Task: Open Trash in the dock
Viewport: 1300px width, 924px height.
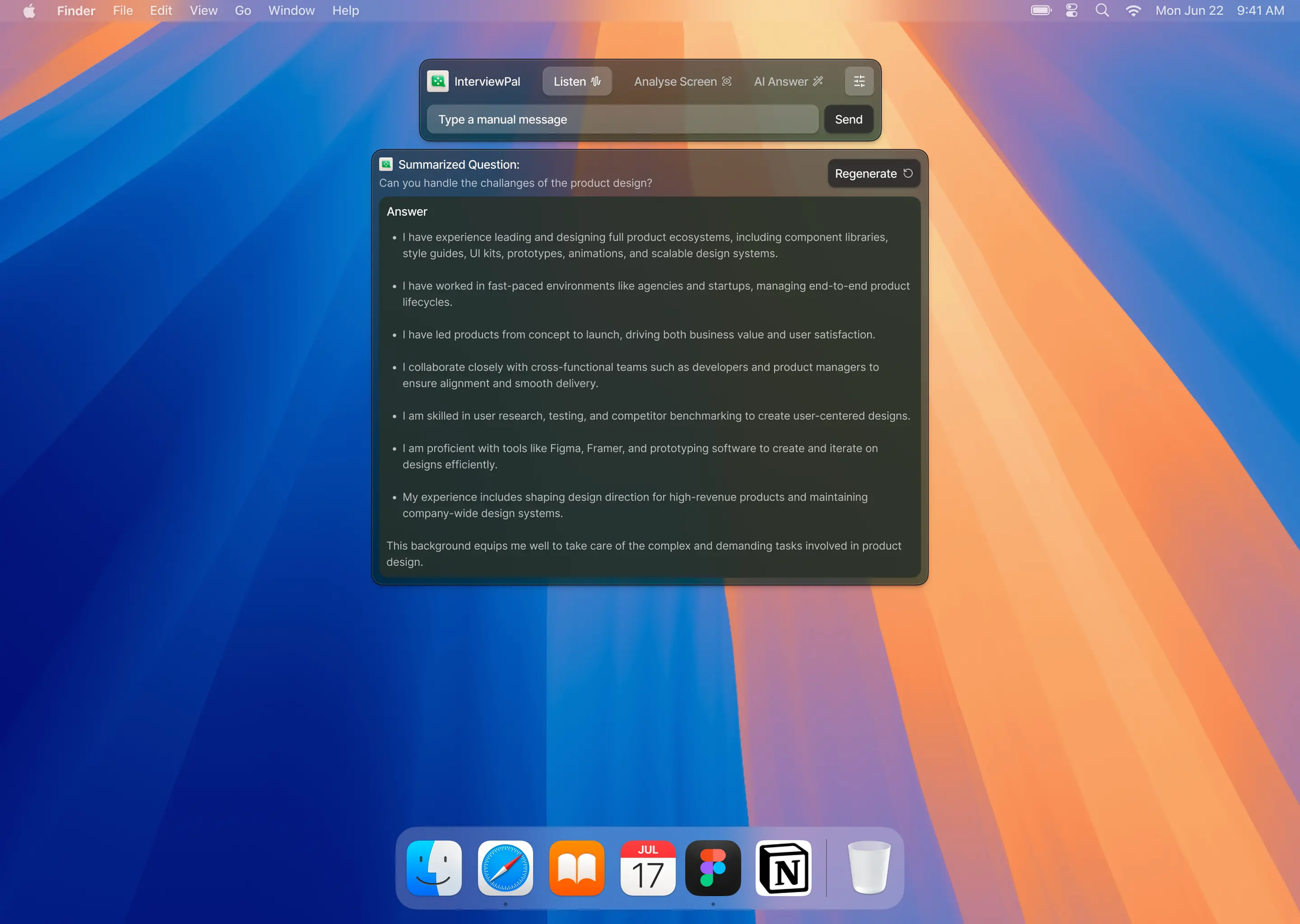Action: click(868, 868)
